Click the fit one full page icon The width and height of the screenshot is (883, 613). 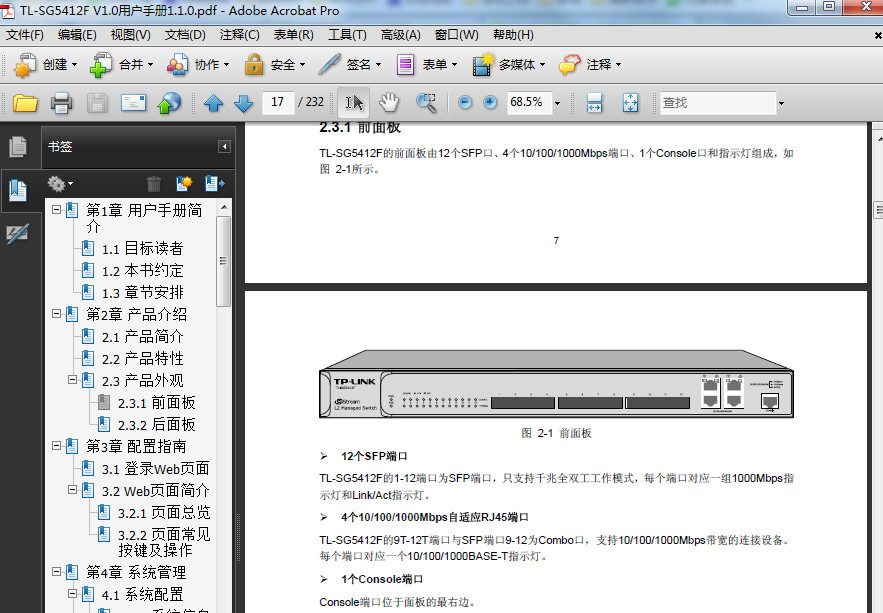[630, 103]
